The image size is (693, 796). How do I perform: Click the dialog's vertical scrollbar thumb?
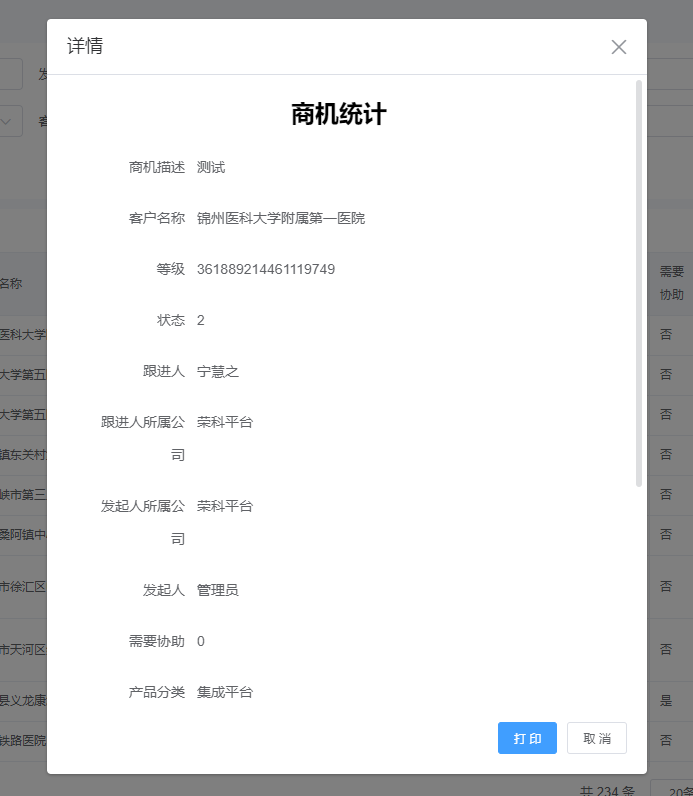[639, 283]
